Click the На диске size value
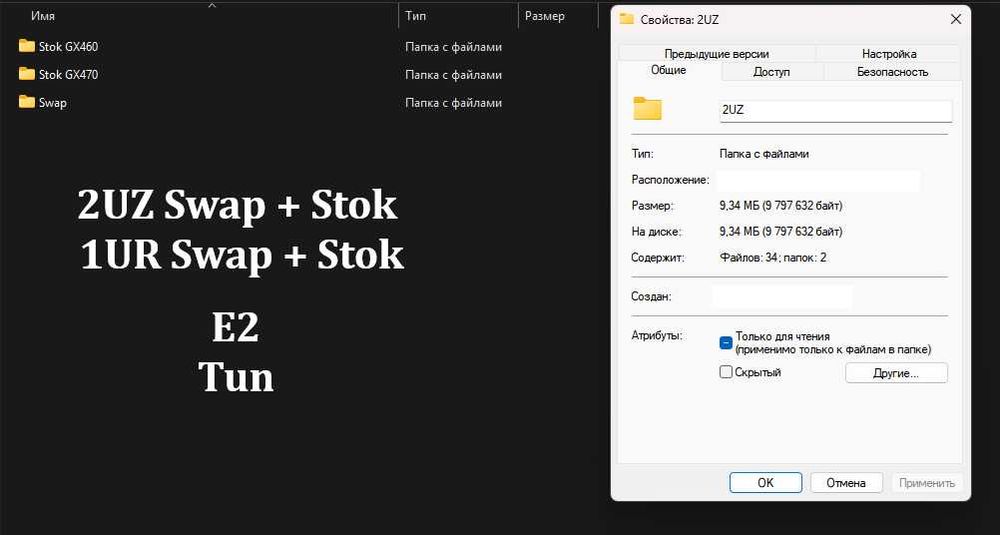Viewport: 1000px width, 535px height. tap(781, 231)
